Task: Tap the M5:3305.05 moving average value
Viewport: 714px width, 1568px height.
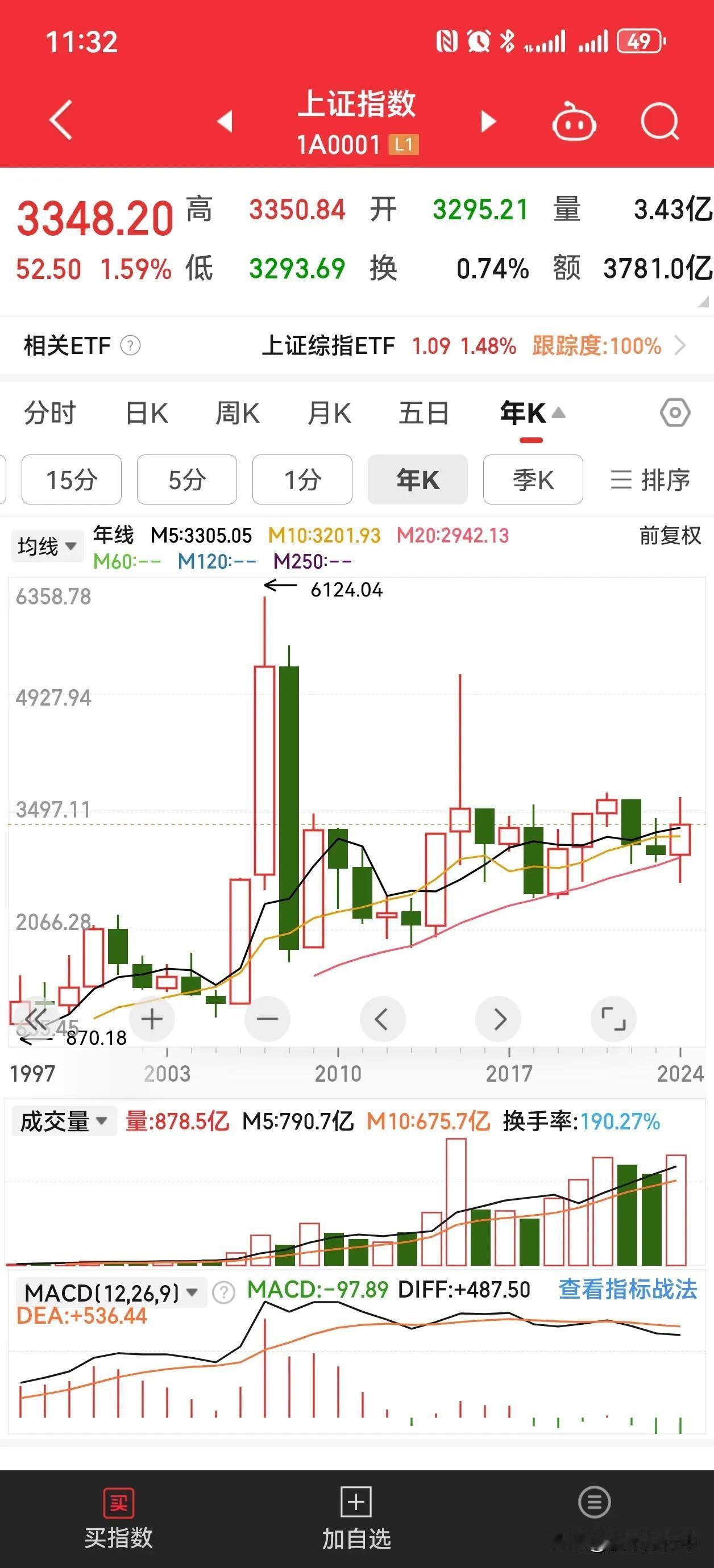Action: coord(201,536)
